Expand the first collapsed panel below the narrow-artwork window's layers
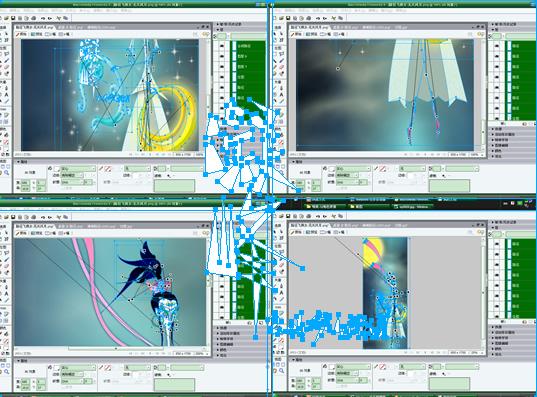Screen dimensions: 537x397 512,327
